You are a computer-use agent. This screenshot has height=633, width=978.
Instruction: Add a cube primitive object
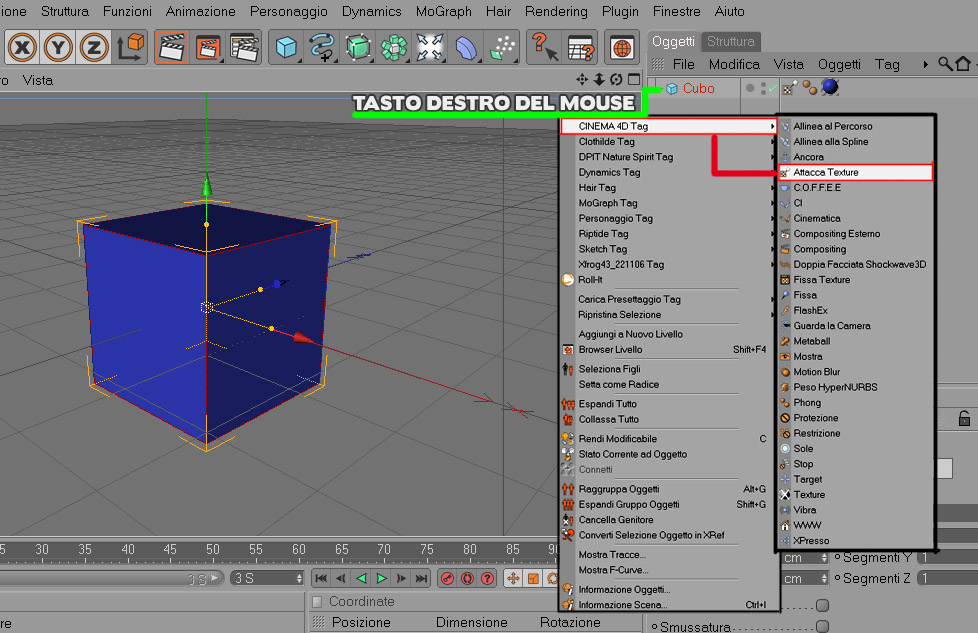coord(286,47)
